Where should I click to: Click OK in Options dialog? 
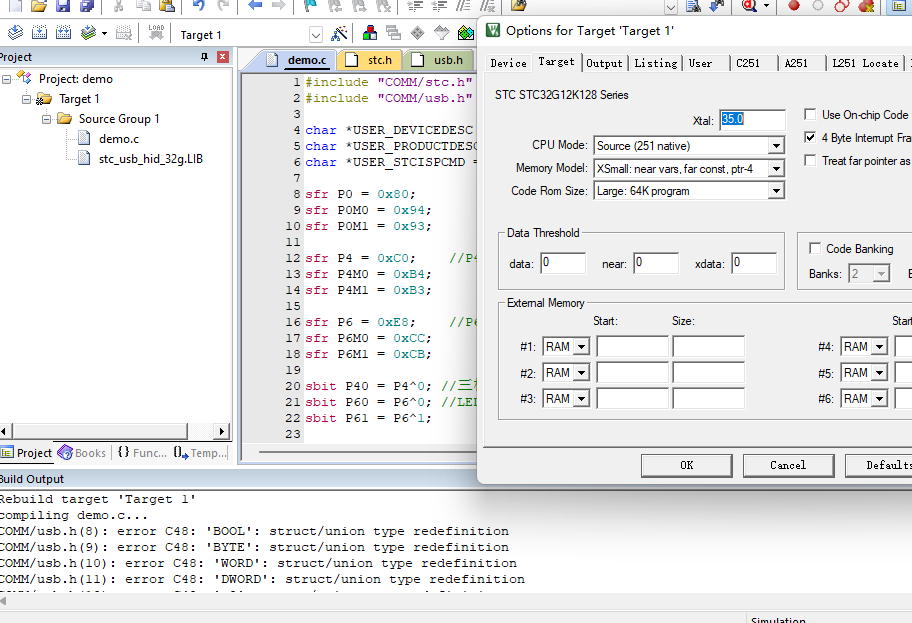click(686, 465)
